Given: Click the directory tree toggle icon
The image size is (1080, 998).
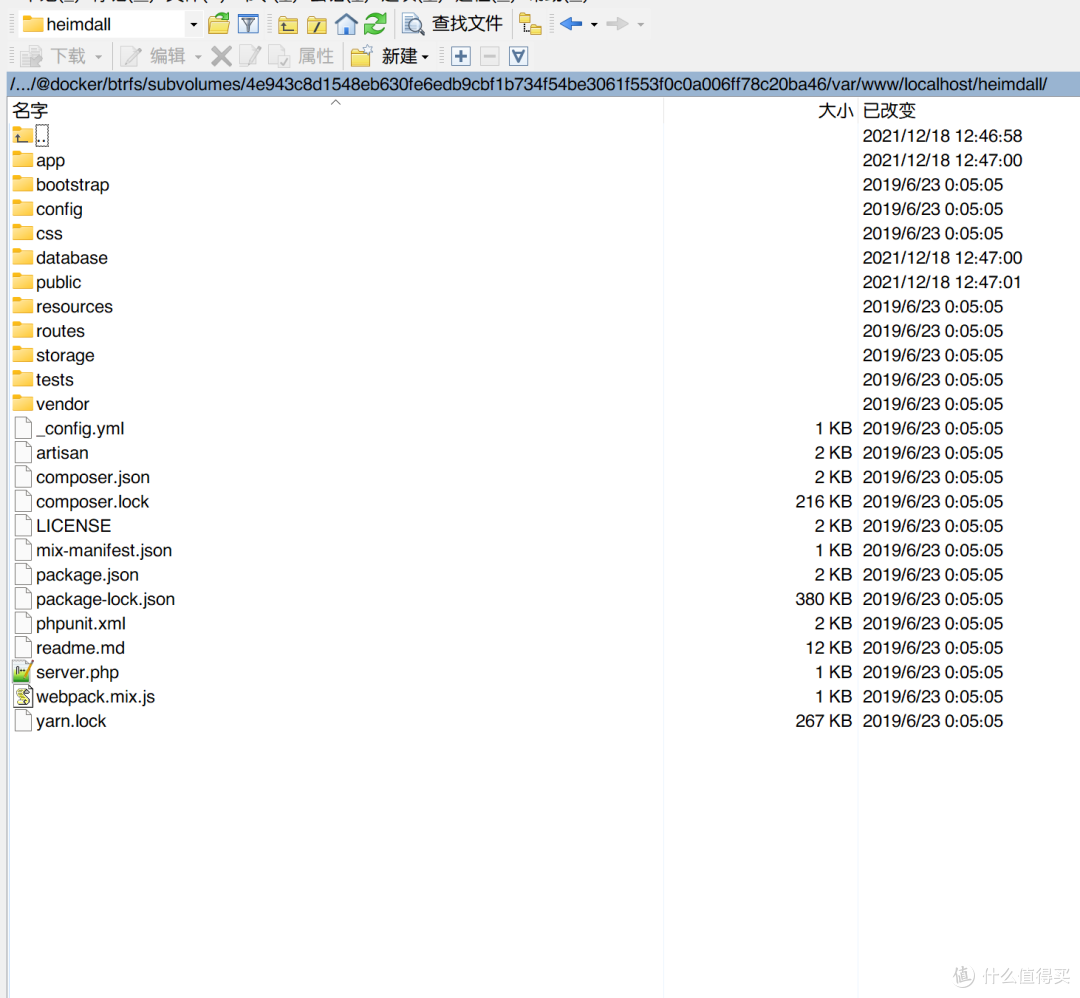Looking at the screenshot, I should pos(530,24).
